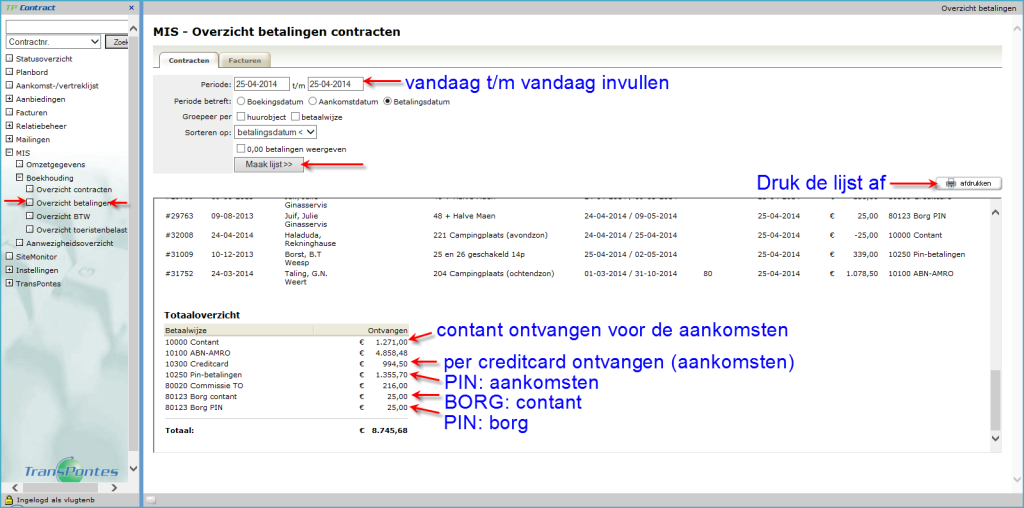Click the Periode start date field
The width and height of the screenshot is (1024, 508).
tap(262, 84)
